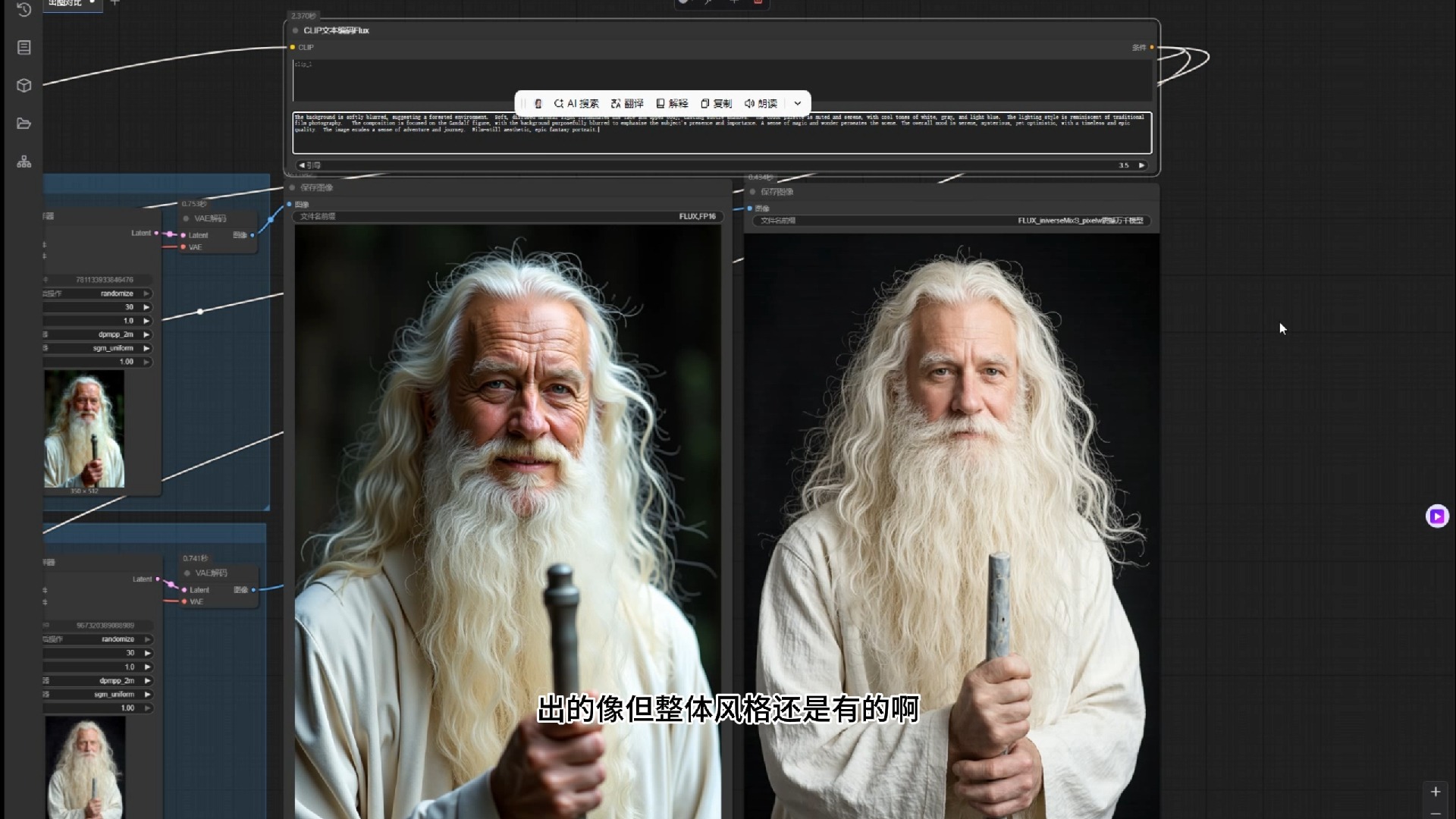Collapse the right 保存图像 node via its dot

(x=752, y=192)
